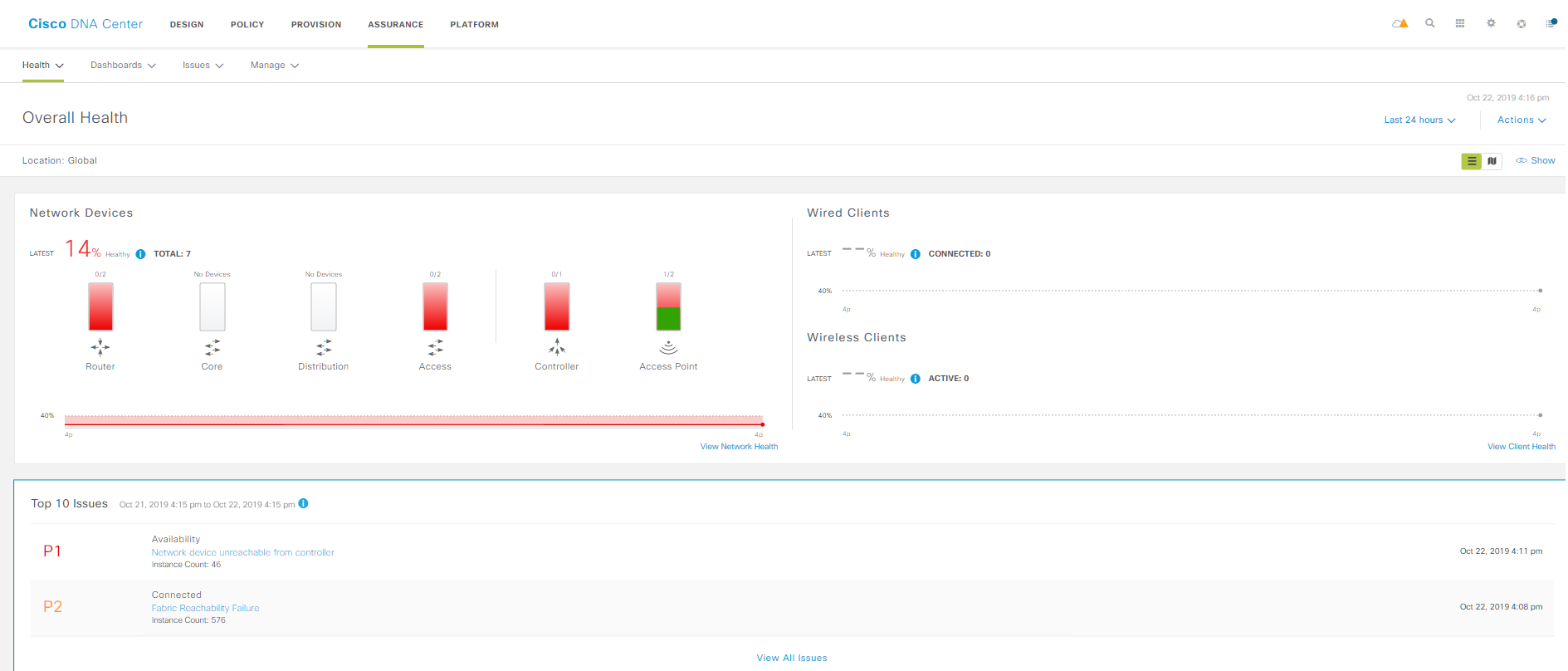This screenshot has width=1568, height=671.
Task: Click 'Instance Count: 576' text
Action: coord(188,620)
